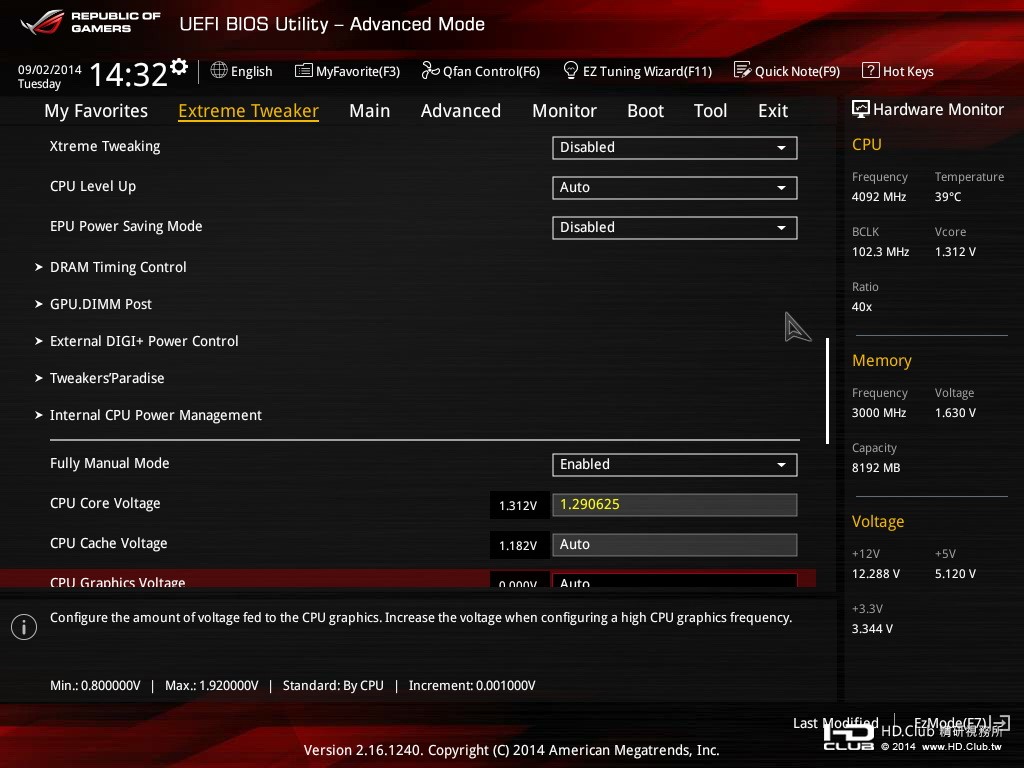The image size is (1024, 768).
Task: Click the 1.182V CPU Cache Voltage reading
Action: click(518, 545)
